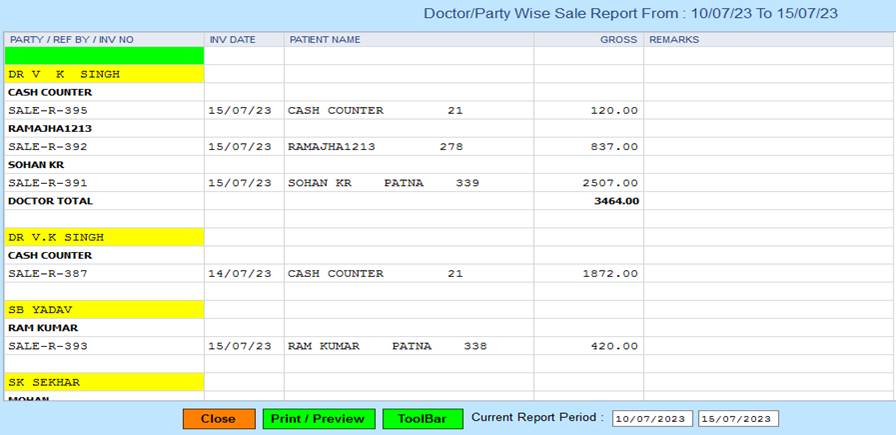Select the DR V.K SINGH group row
Image resolution: width=896 pixels, height=435 pixels.
[x=56, y=237]
